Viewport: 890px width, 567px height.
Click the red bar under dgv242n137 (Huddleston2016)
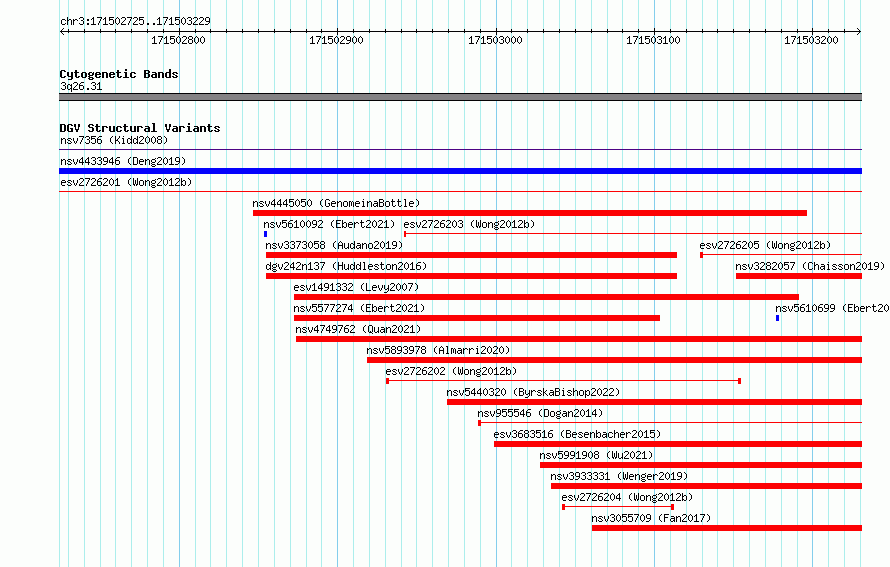(x=471, y=276)
